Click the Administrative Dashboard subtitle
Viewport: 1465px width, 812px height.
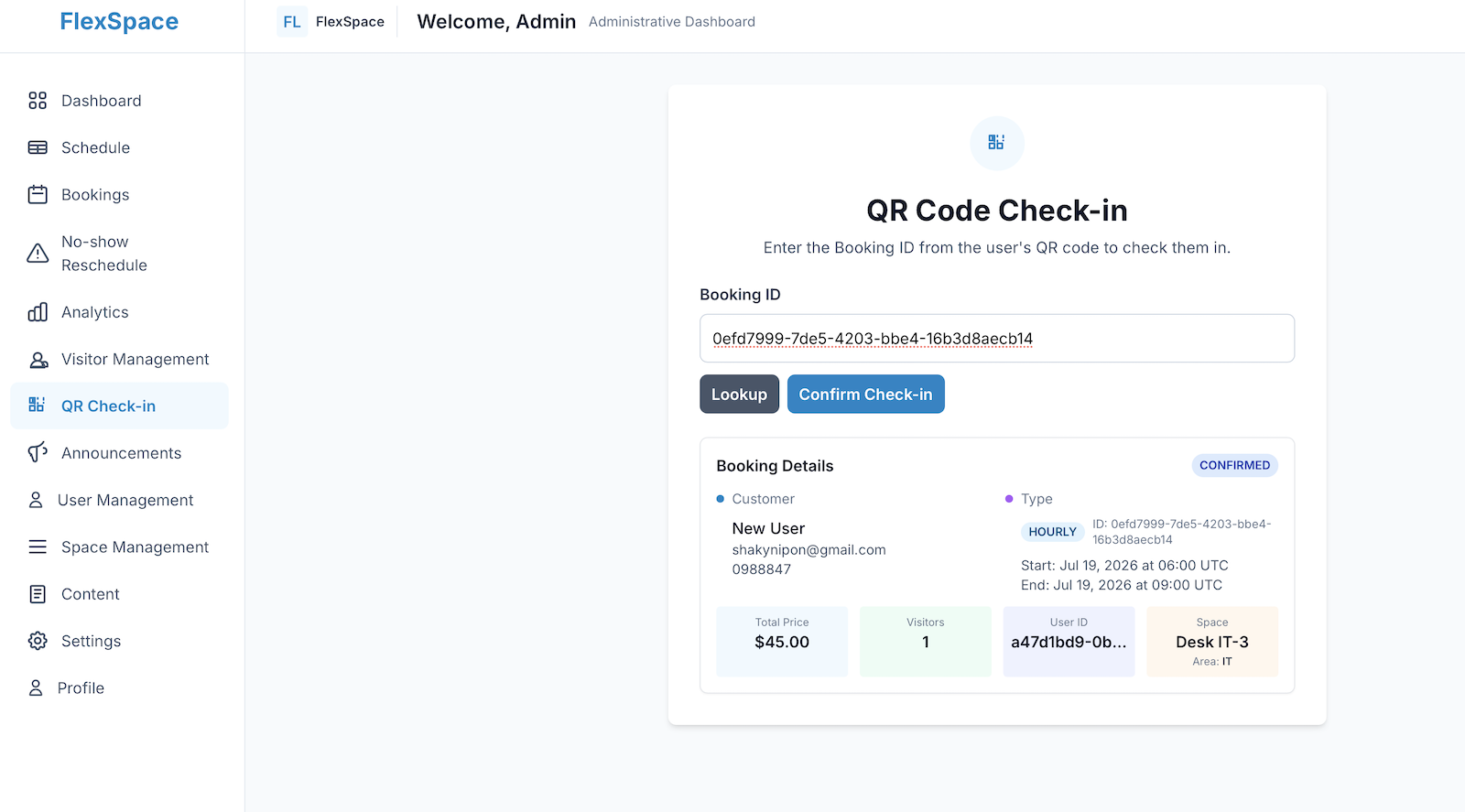pyautogui.click(x=672, y=22)
